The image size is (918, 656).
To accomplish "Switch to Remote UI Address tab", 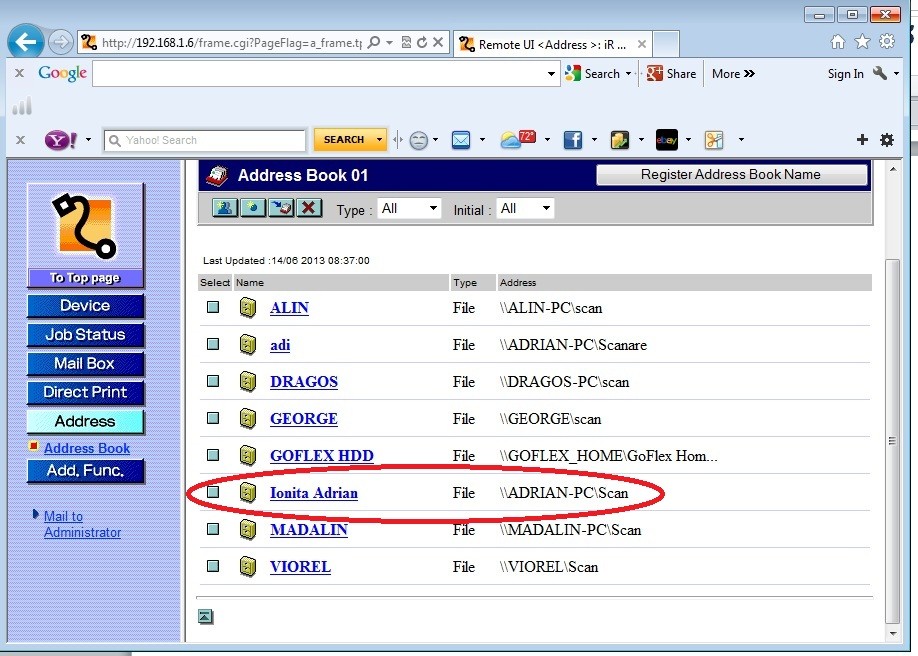I will point(552,45).
